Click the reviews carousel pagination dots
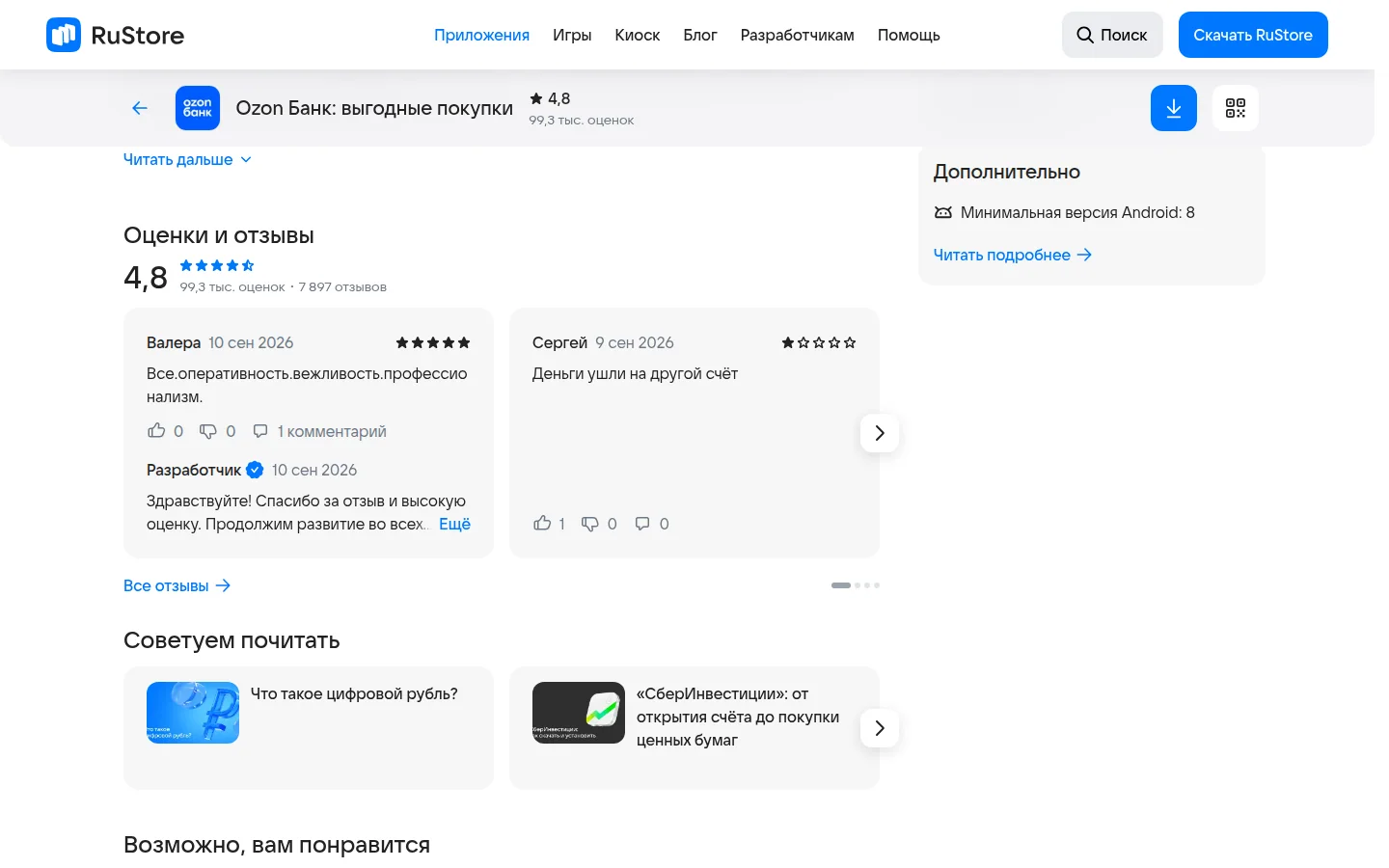The height and width of the screenshot is (868, 1389). coord(856,585)
